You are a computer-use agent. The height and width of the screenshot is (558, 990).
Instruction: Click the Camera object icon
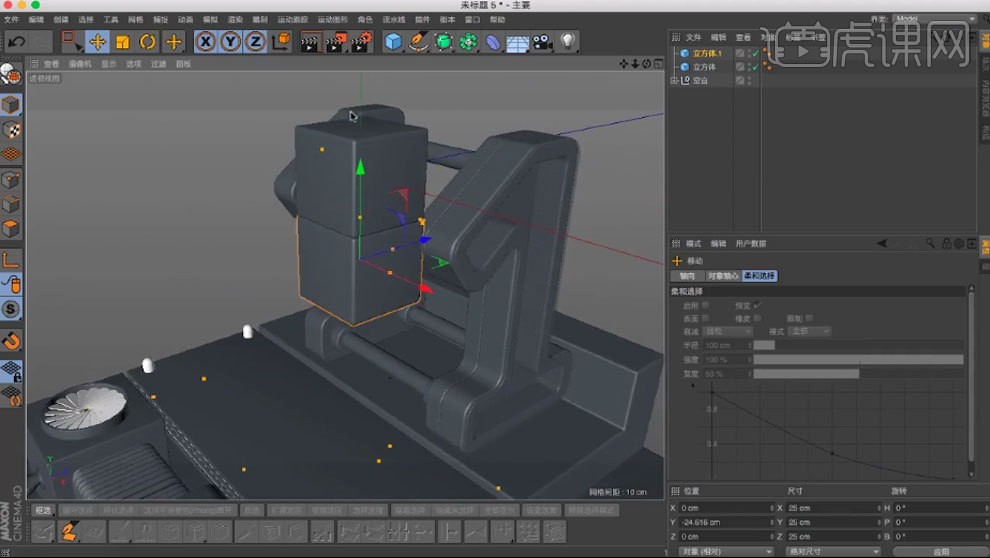(x=542, y=41)
